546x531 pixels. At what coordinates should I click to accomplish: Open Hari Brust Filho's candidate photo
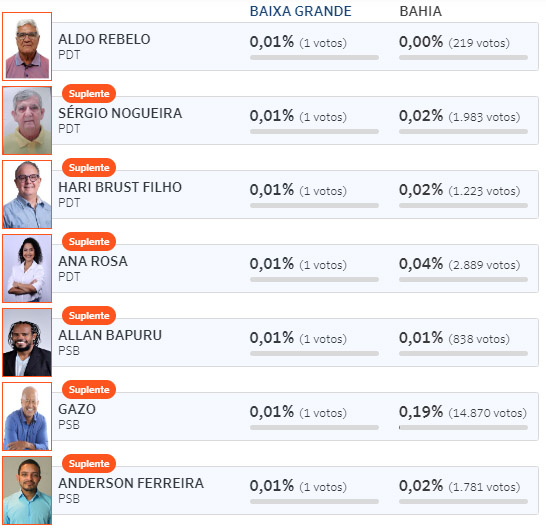point(27,194)
